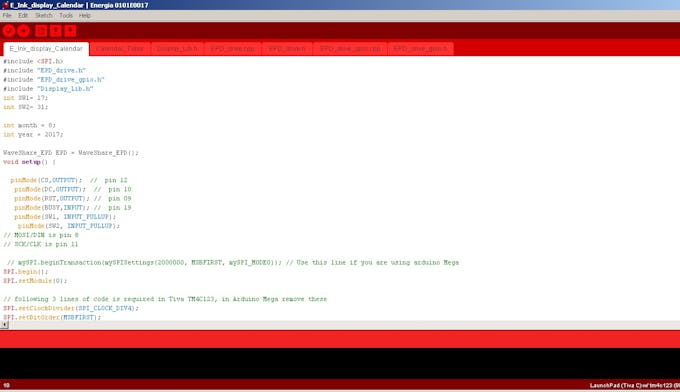
Task: Click the Energia application icon in title bar
Action: point(5,5)
